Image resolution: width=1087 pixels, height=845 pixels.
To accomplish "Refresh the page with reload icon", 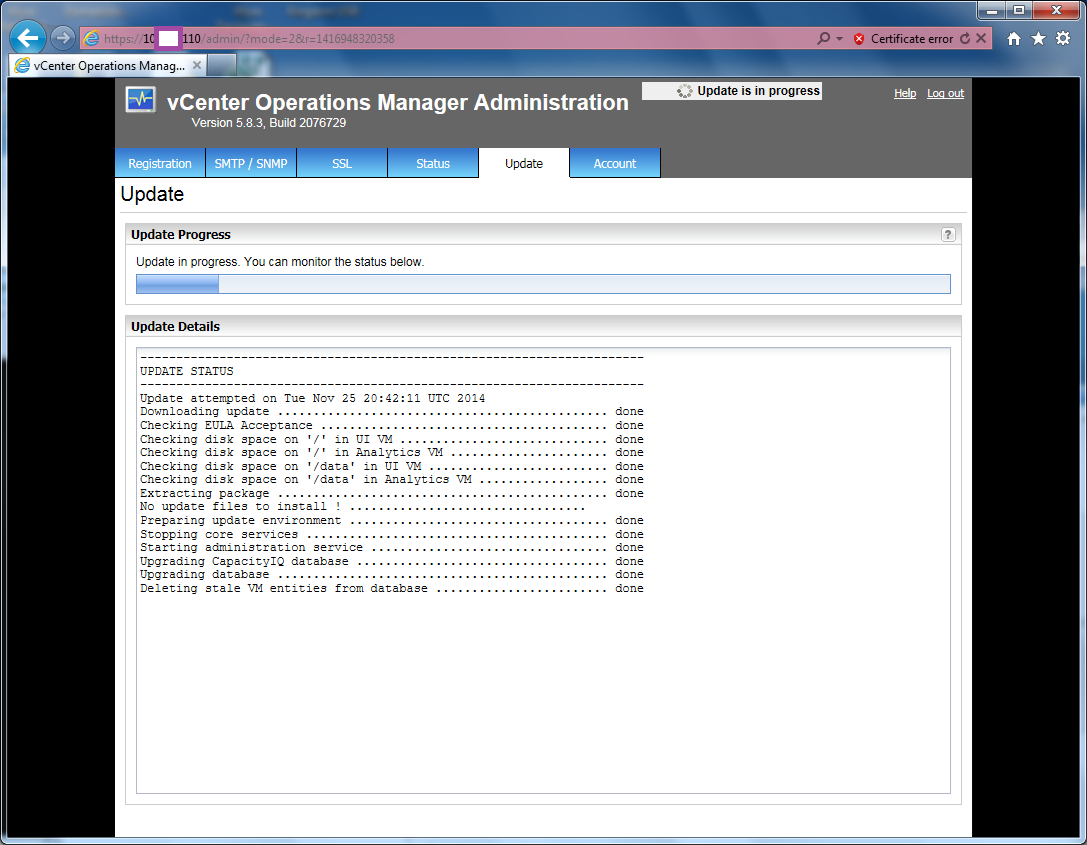I will [x=965, y=39].
